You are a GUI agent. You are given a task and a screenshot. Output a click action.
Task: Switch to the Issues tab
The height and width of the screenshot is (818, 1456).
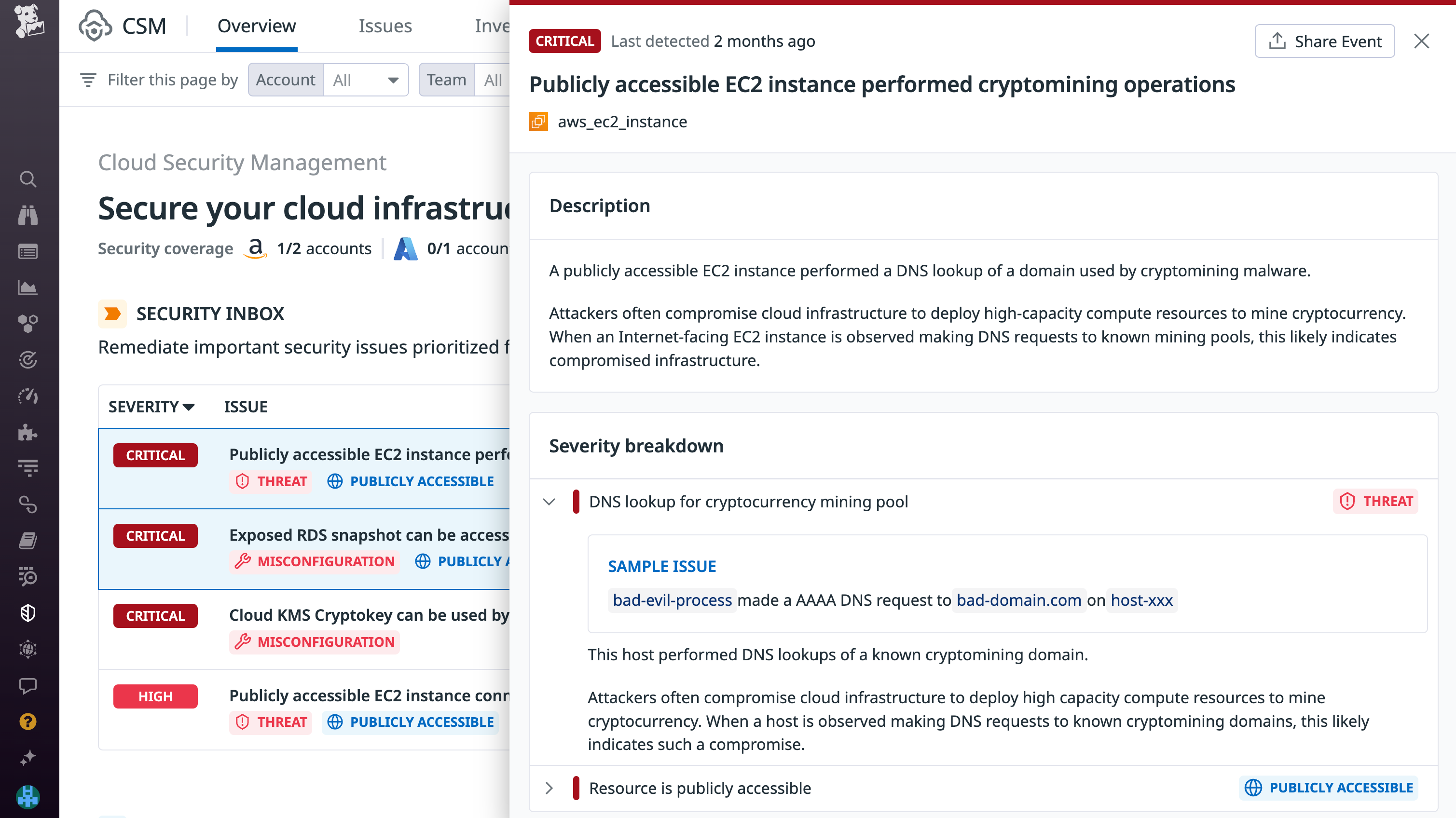385,26
